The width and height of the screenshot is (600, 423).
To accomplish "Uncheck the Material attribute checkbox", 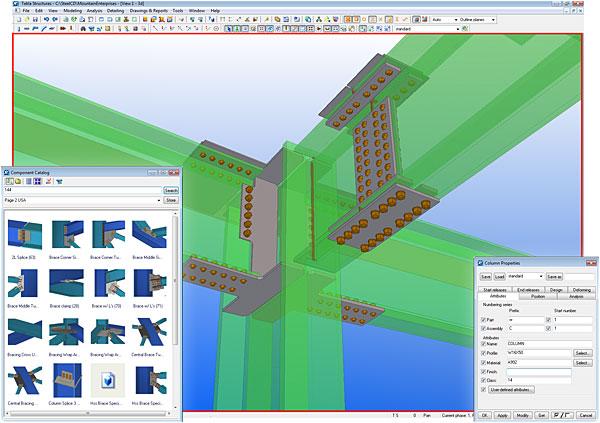I will coord(484,361).
